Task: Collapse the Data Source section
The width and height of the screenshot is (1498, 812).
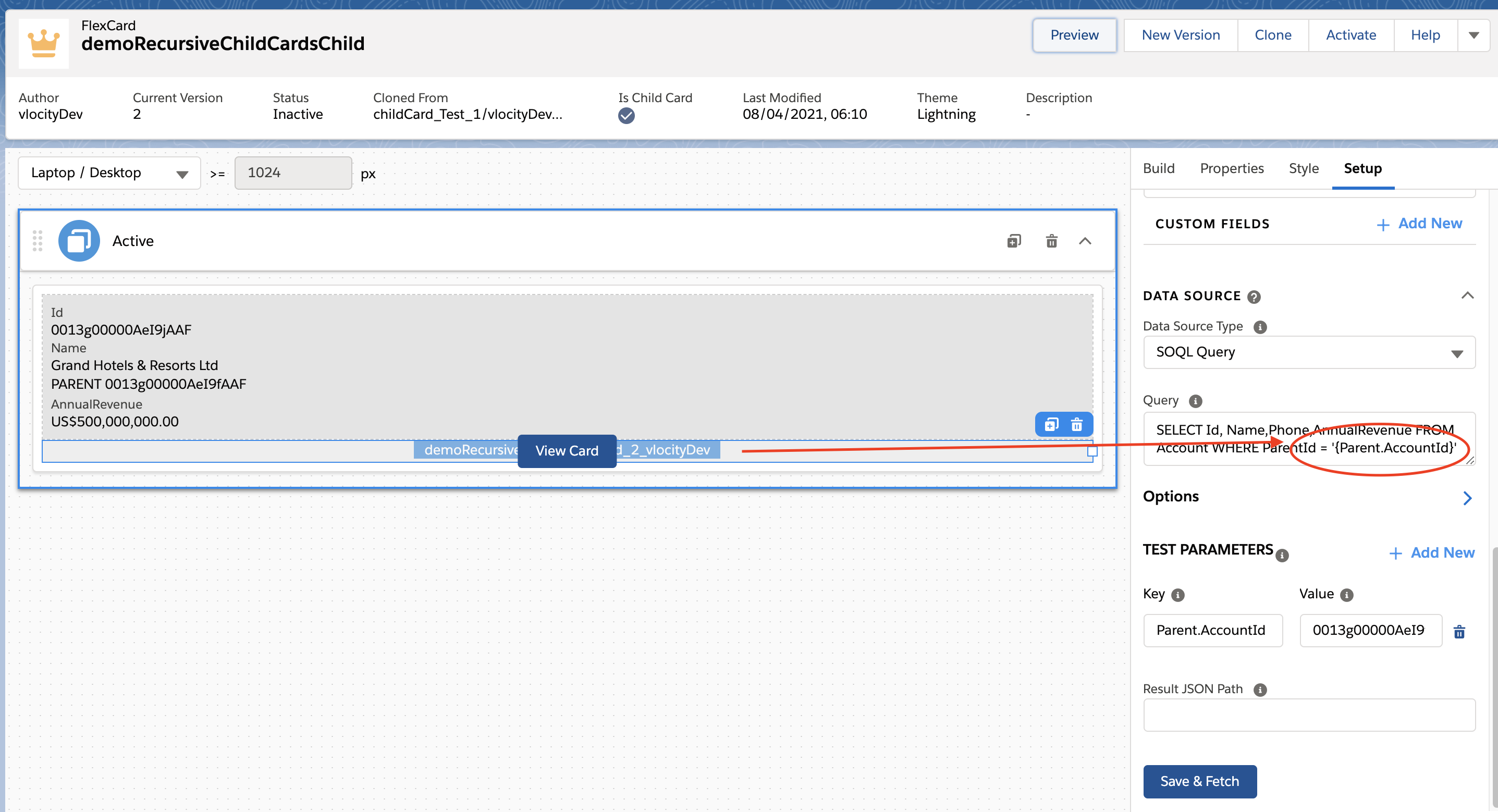Action: (1467, 296)
